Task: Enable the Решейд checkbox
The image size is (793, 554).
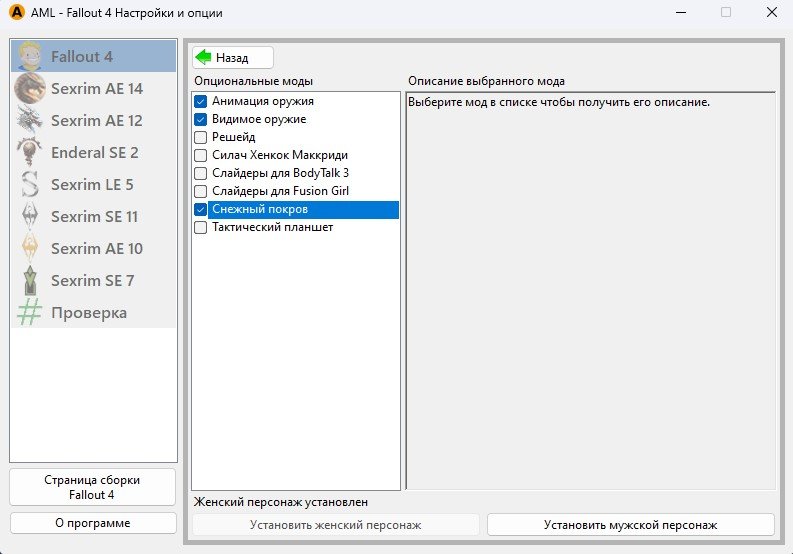Action: (201, 138)
